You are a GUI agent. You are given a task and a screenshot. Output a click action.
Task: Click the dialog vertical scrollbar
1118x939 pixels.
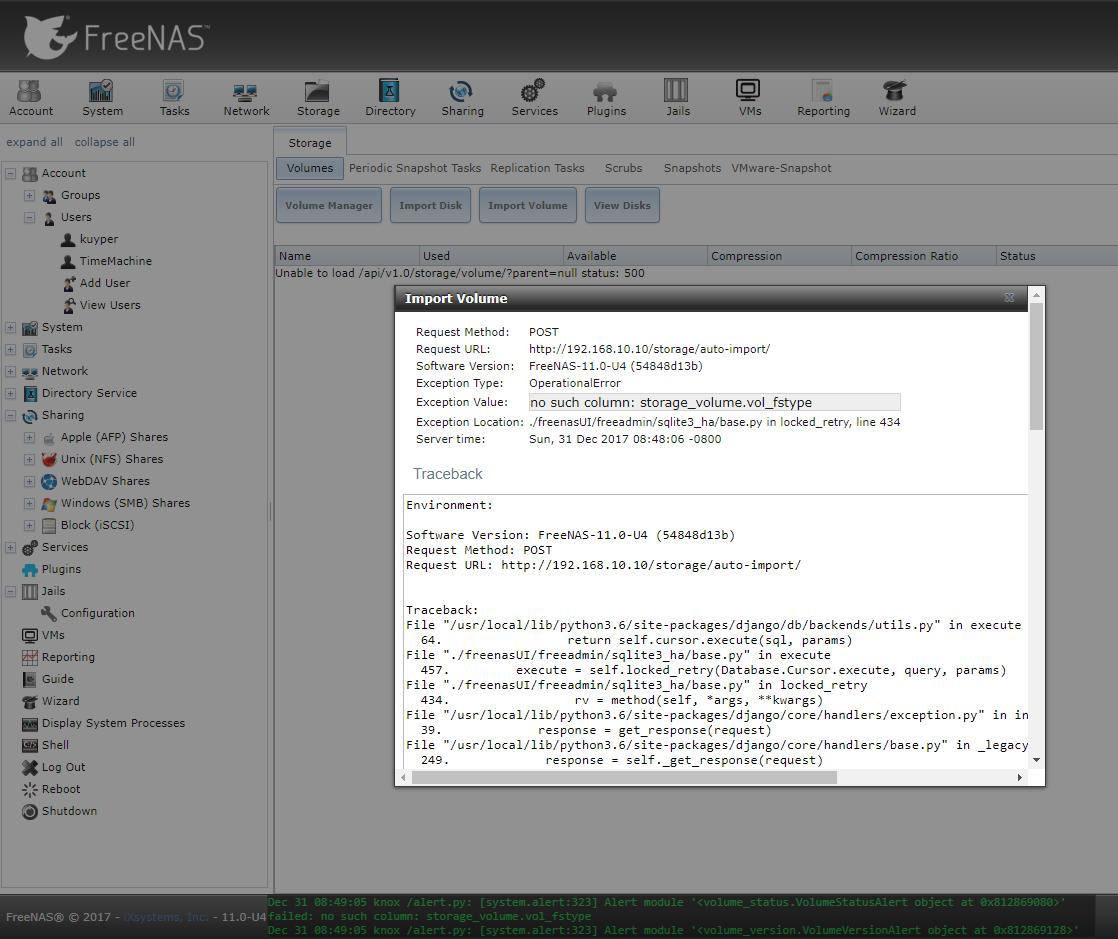tap(1037, 366)
